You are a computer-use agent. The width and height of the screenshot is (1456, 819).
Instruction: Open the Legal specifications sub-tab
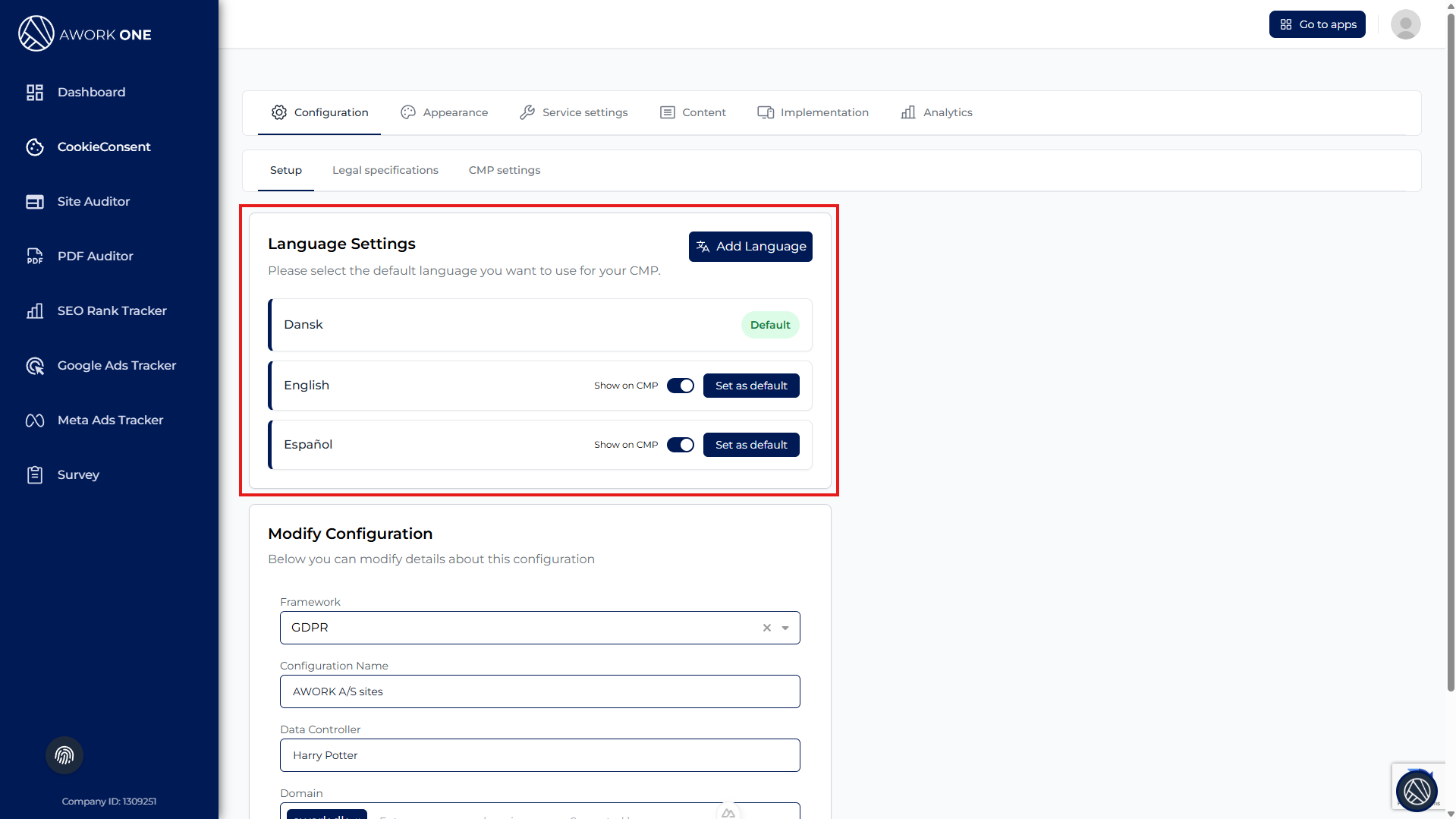385,170
